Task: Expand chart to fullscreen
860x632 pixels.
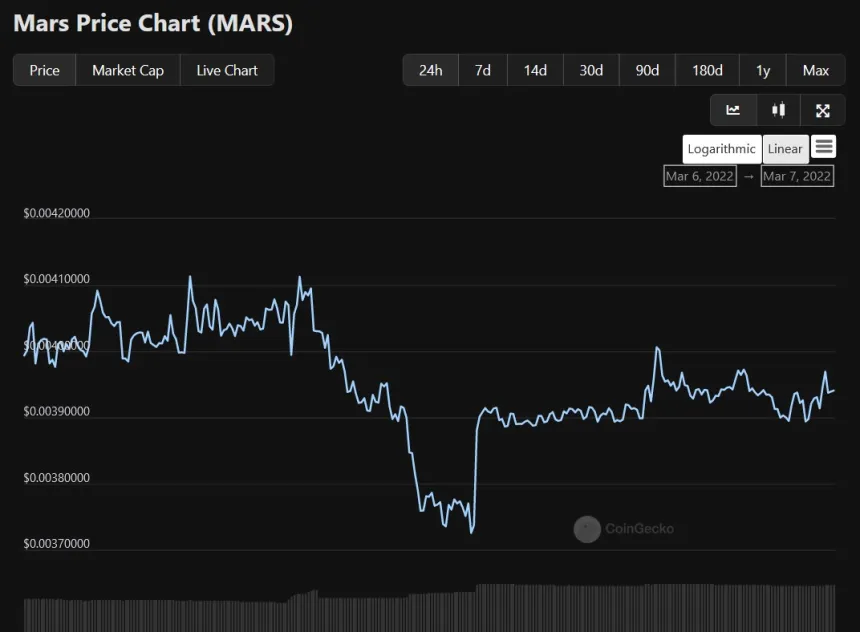Action: 822,110
